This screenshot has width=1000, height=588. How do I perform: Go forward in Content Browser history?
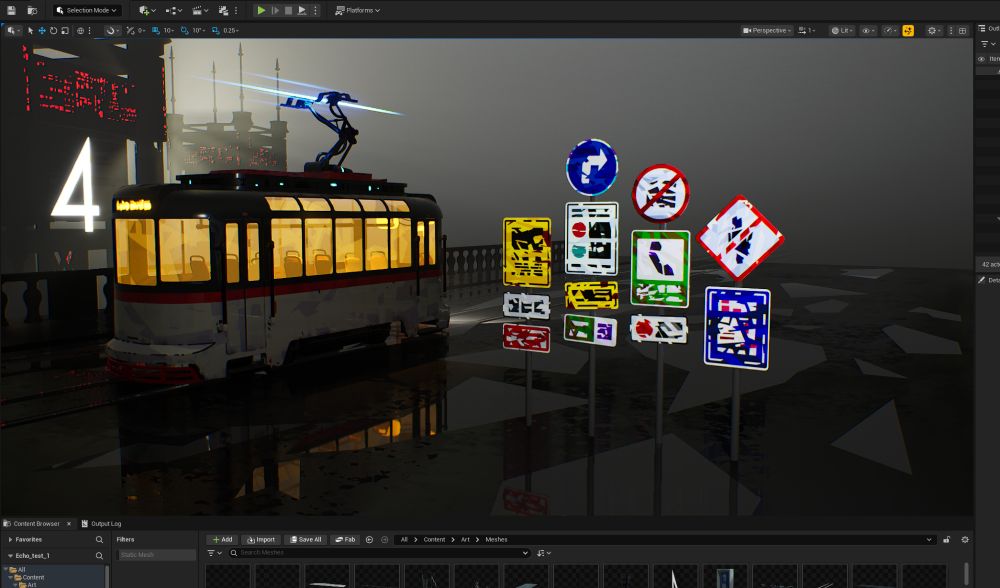[x=385, y=540]
